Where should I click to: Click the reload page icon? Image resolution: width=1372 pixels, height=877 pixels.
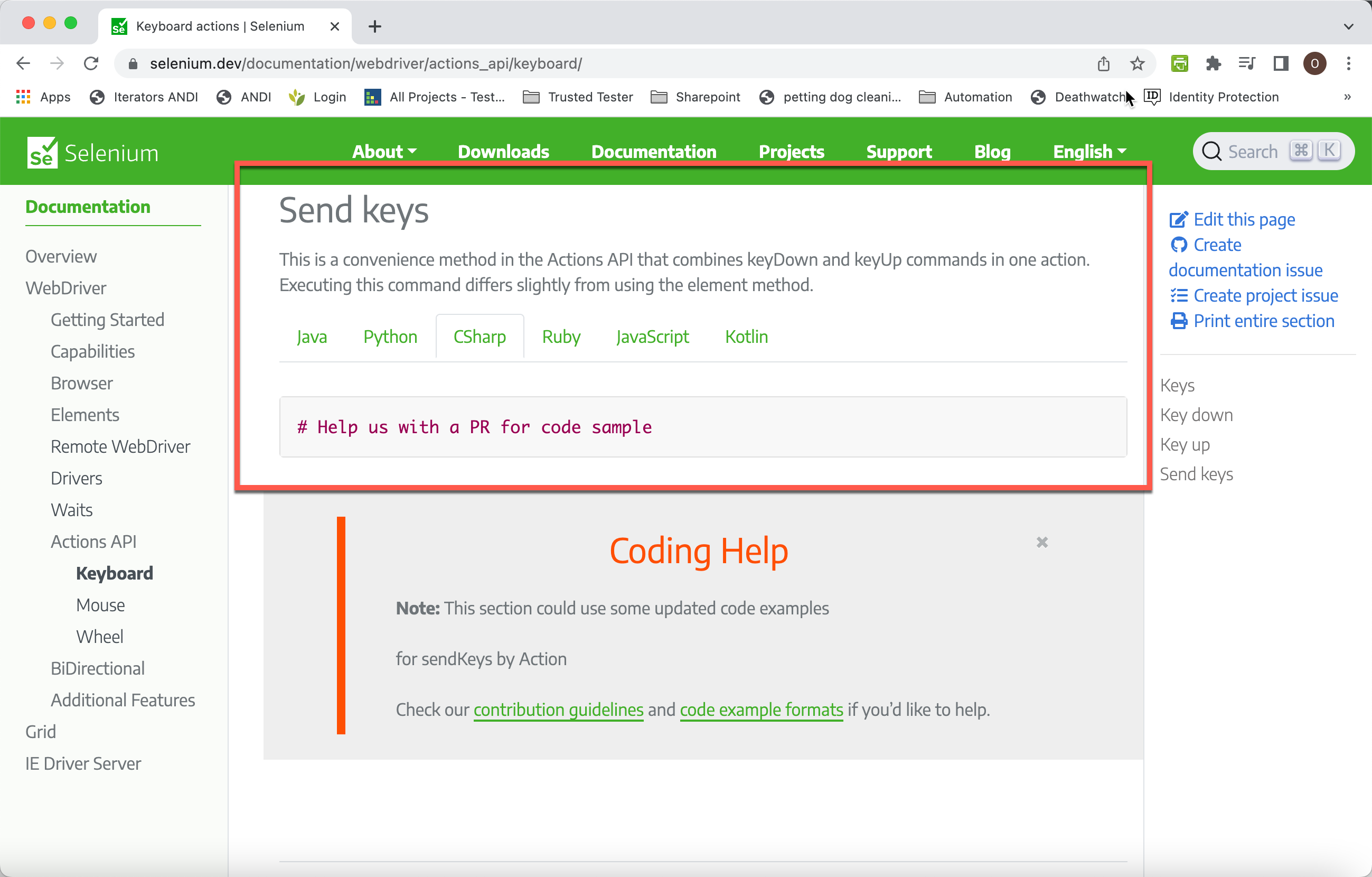(x=91, y=63)
